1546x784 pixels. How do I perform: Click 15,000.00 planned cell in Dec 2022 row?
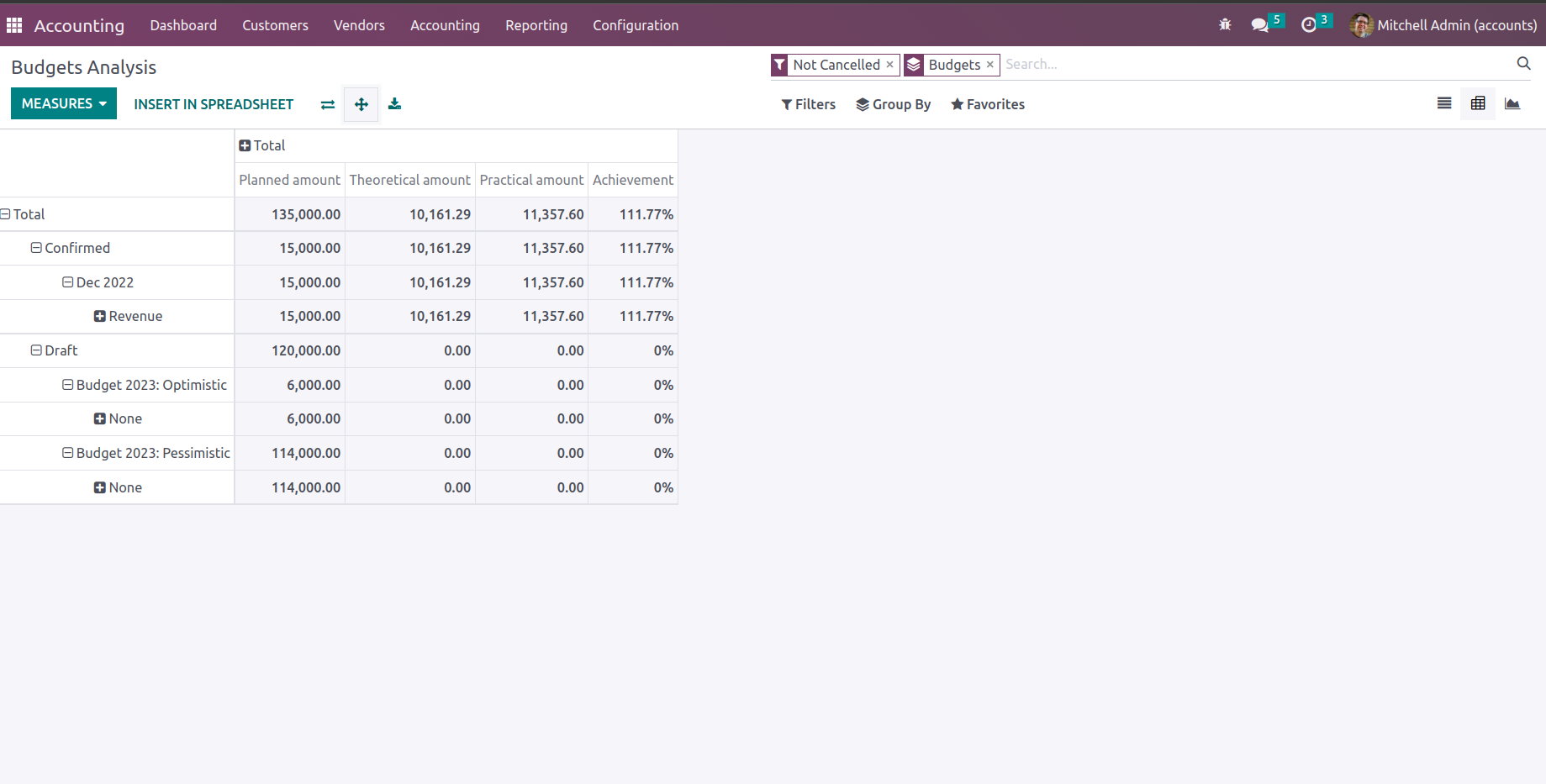[x=290, y=282]
